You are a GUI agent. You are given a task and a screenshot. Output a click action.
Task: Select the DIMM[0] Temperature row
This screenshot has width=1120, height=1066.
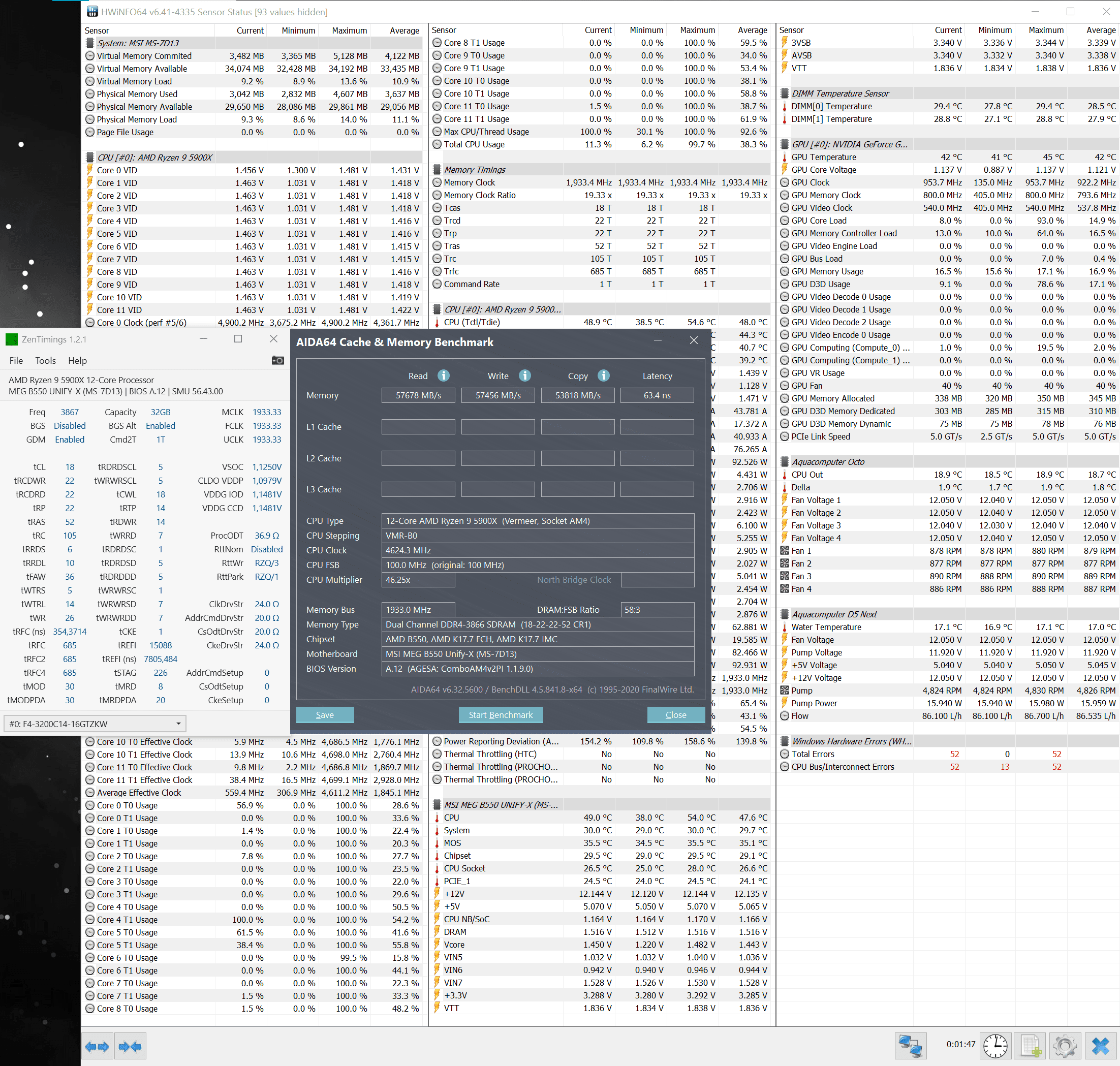[948, 106]
